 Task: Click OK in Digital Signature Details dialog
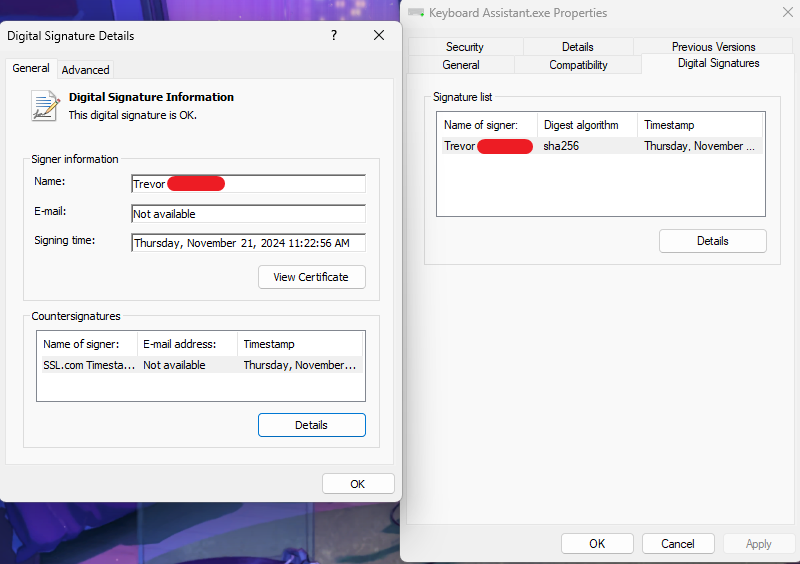(358, 484)
